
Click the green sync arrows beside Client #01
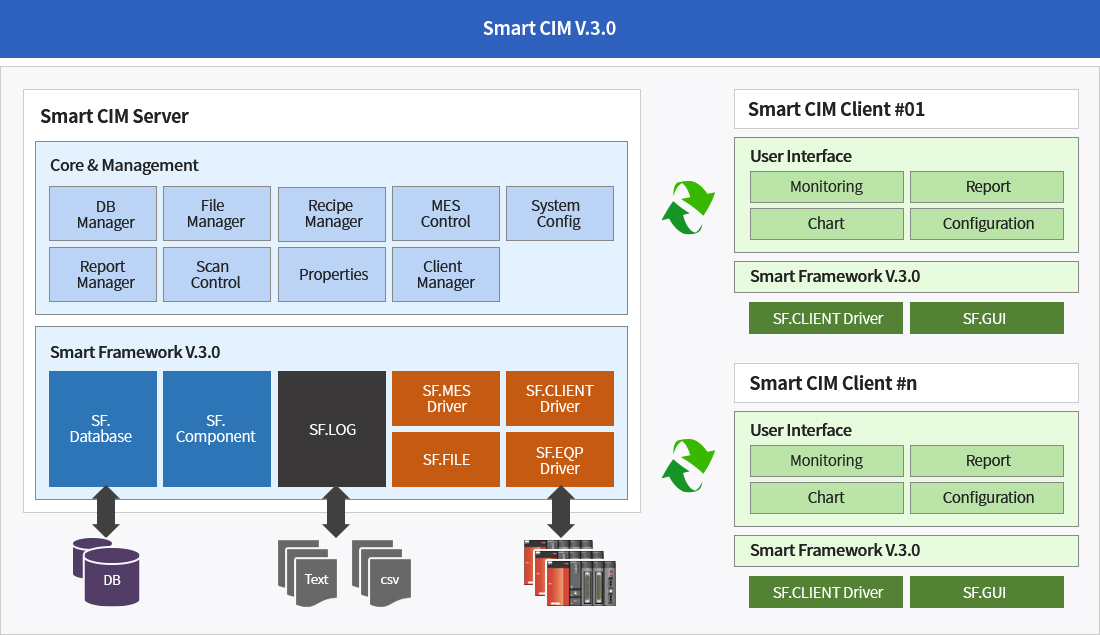point(688,207)
